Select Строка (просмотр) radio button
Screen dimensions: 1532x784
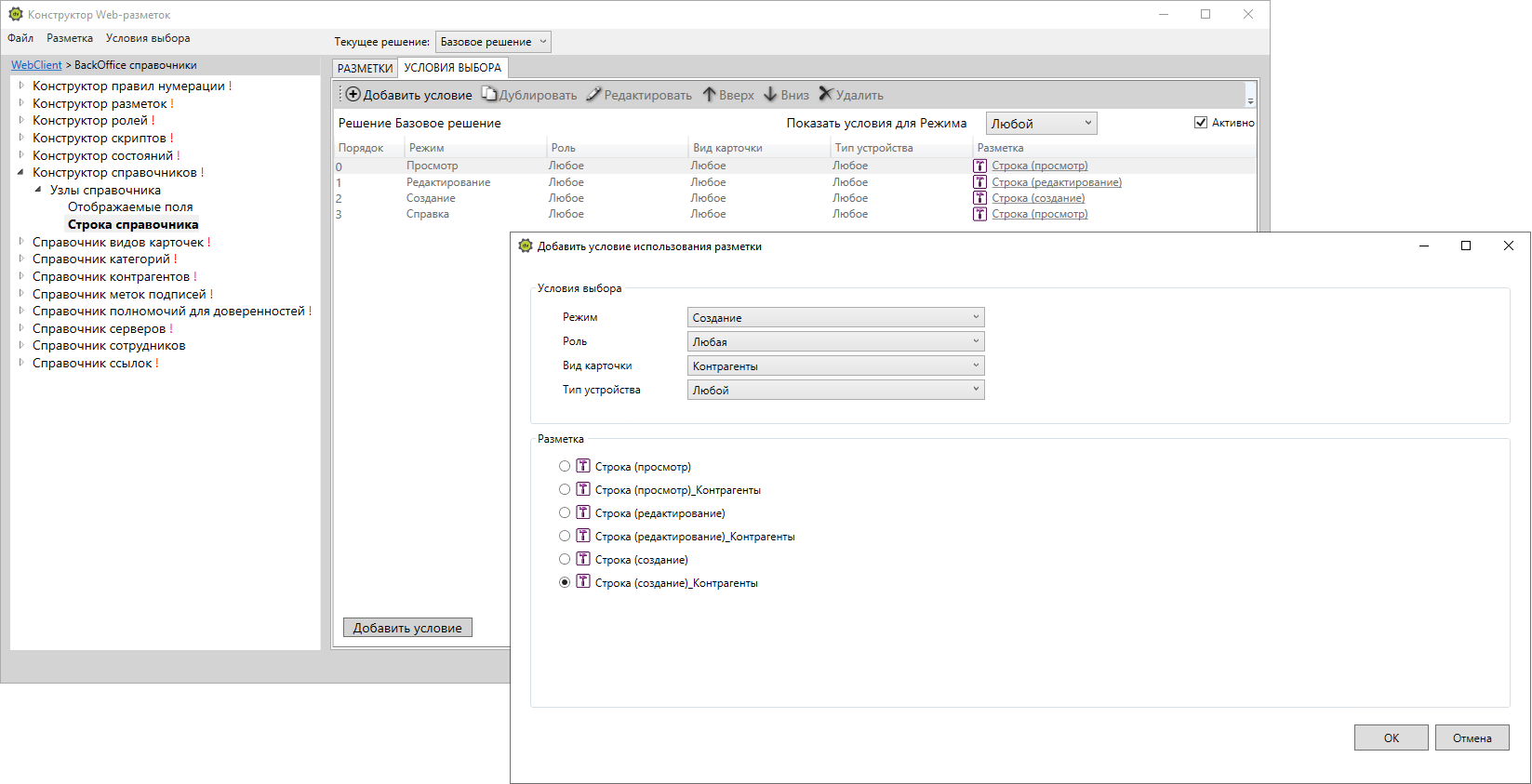pos(565,466)
